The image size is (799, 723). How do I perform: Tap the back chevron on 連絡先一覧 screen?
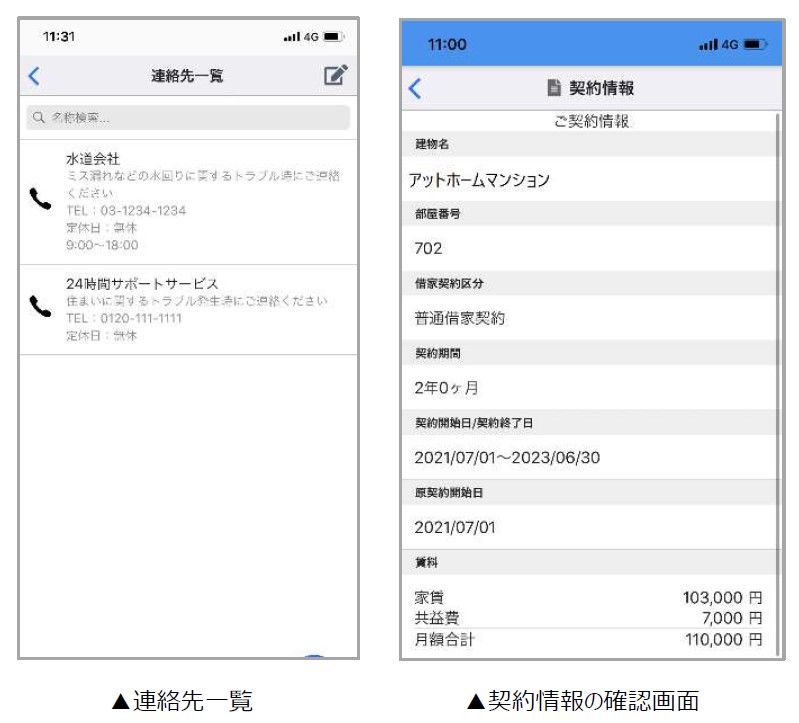34,76
